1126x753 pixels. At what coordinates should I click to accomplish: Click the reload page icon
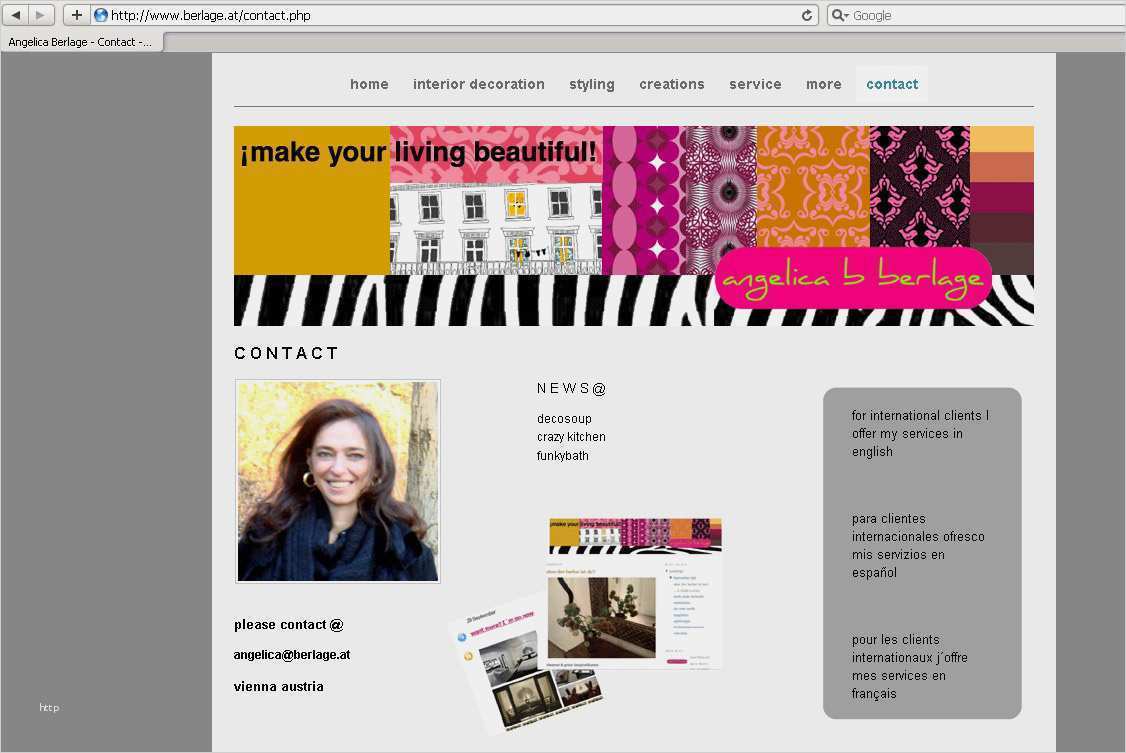[807, 15]
